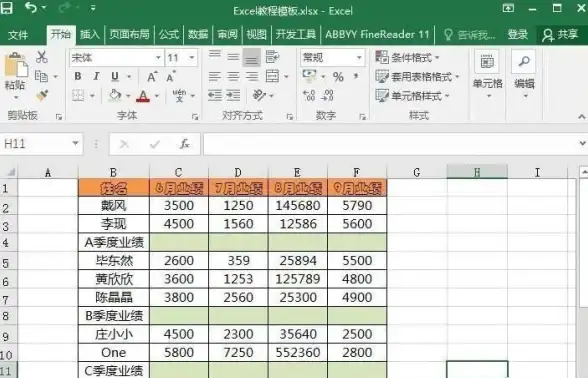The width and height of the screenshot is (588, 378).
Task: Click the Copy icon
Action: point(41,76)
